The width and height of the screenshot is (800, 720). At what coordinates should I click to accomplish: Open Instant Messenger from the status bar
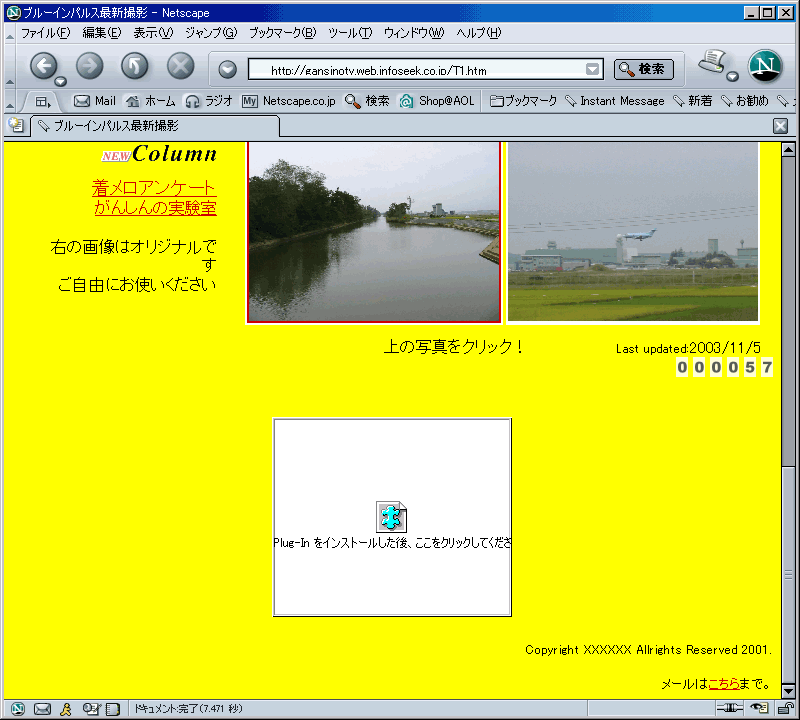tap(66, 709)
